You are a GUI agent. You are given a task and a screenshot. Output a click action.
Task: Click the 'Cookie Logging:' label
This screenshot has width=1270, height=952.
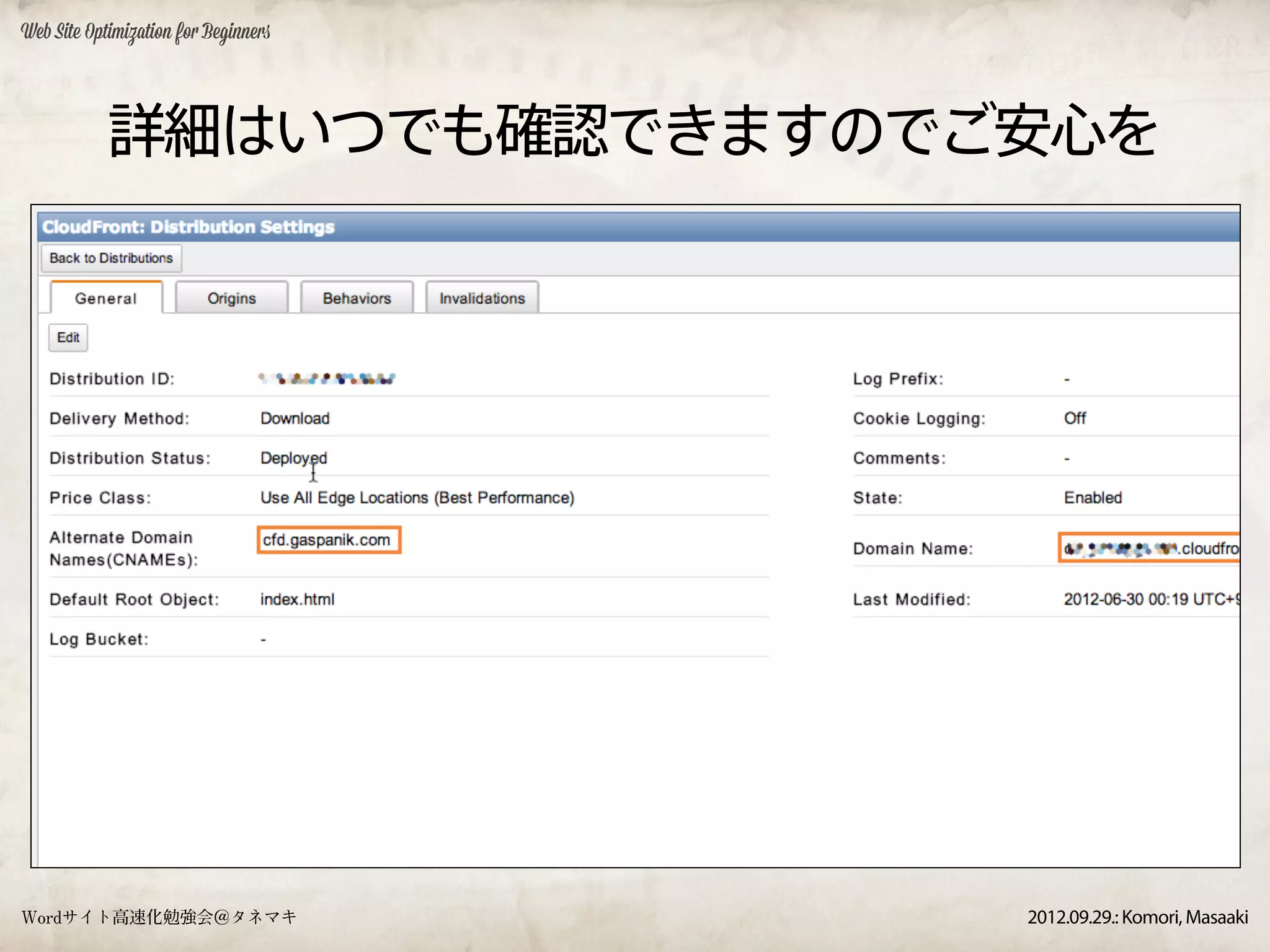(920, 418)
